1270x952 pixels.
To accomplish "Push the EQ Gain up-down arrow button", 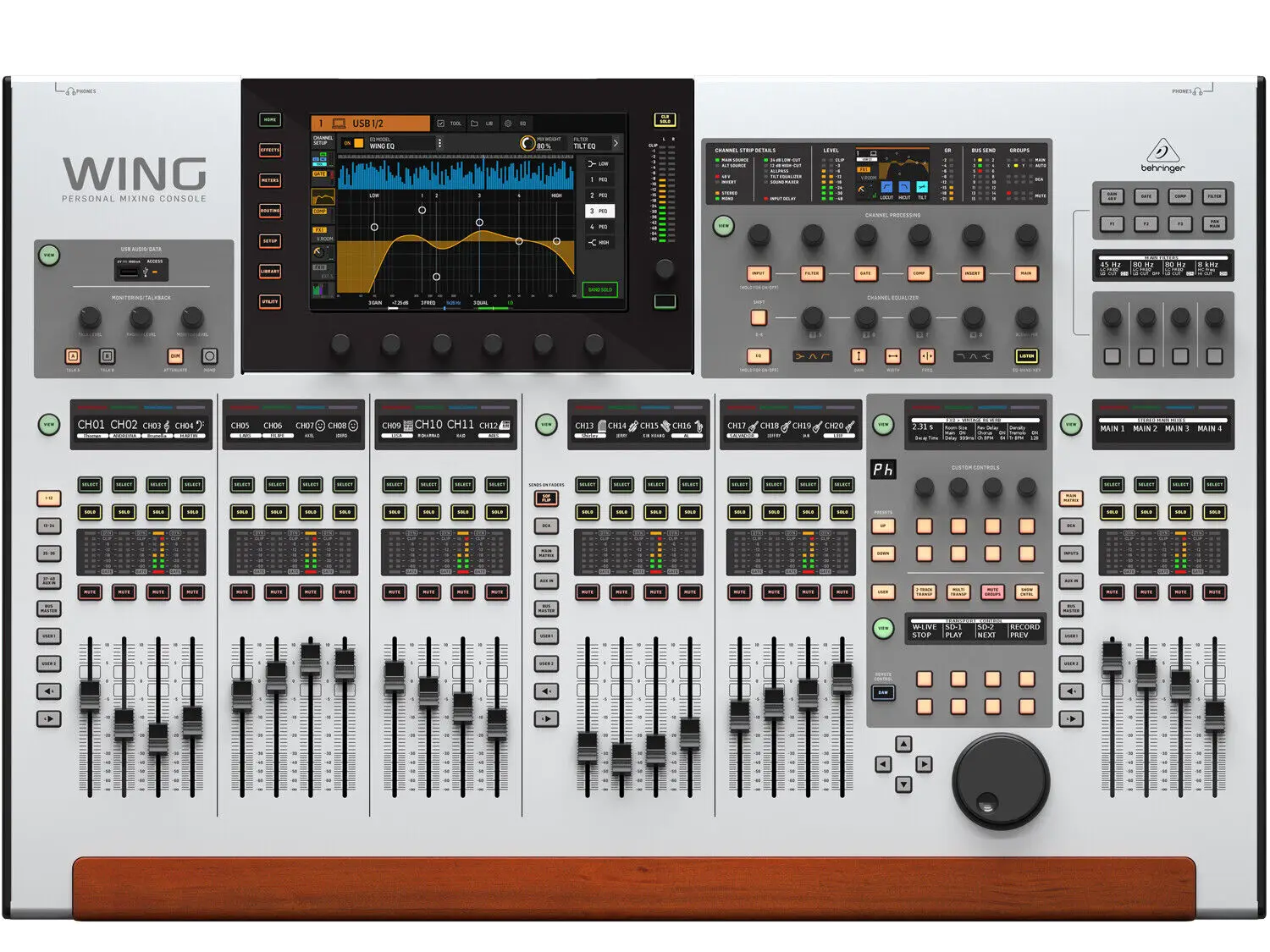I will point(859,356).
